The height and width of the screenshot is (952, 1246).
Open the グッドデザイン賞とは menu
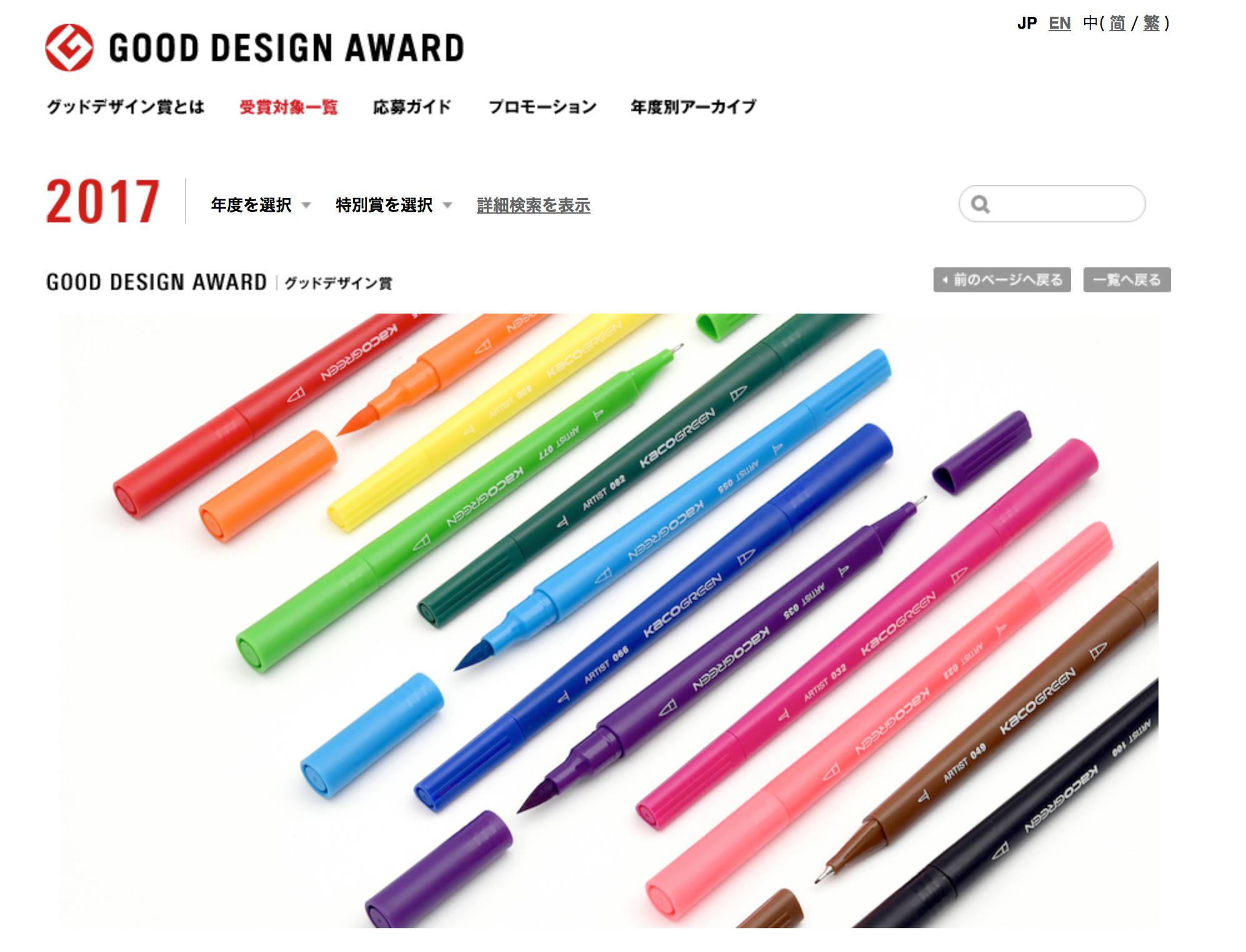coord(126,107)
